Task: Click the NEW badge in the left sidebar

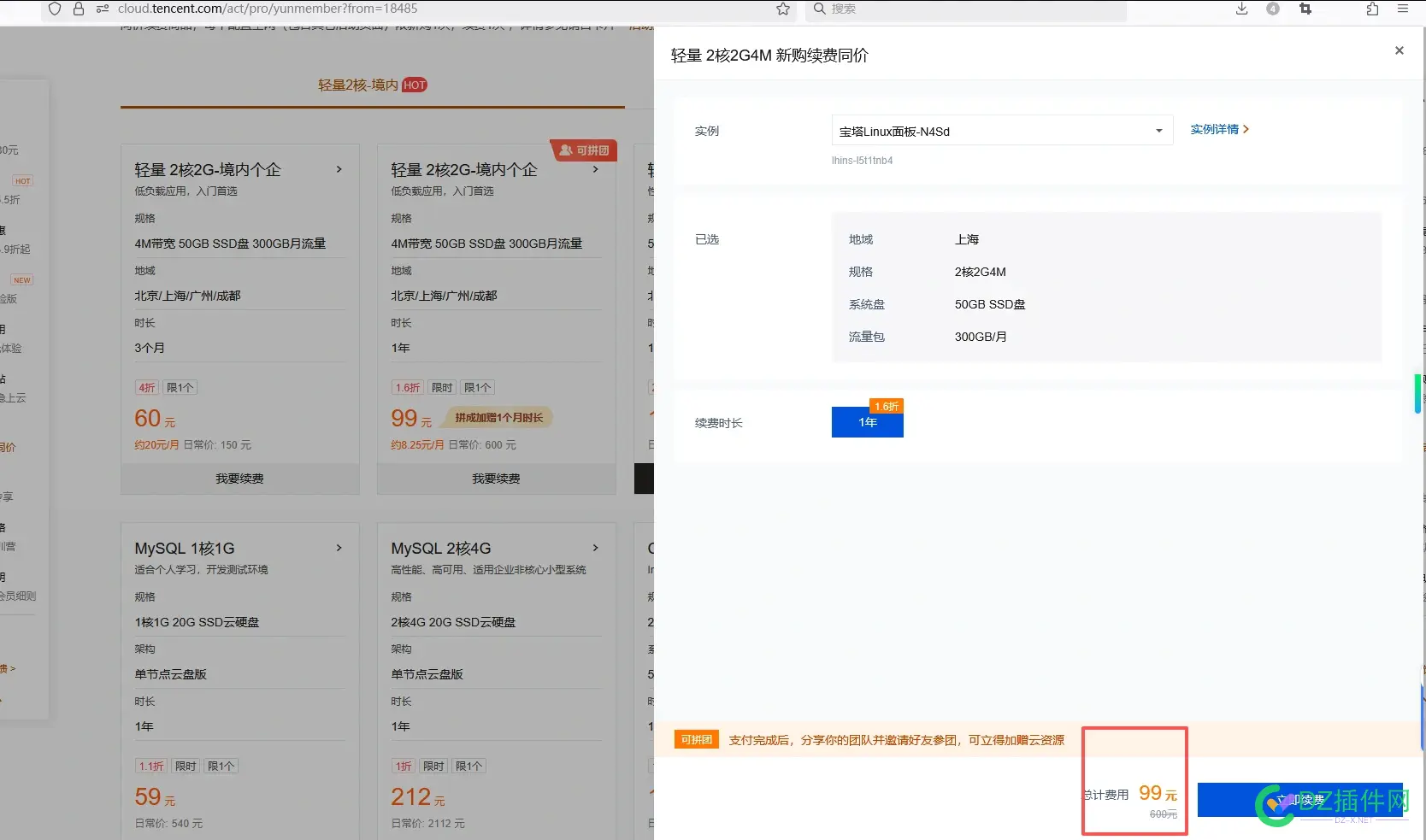Action: click(x=22, y=280)
